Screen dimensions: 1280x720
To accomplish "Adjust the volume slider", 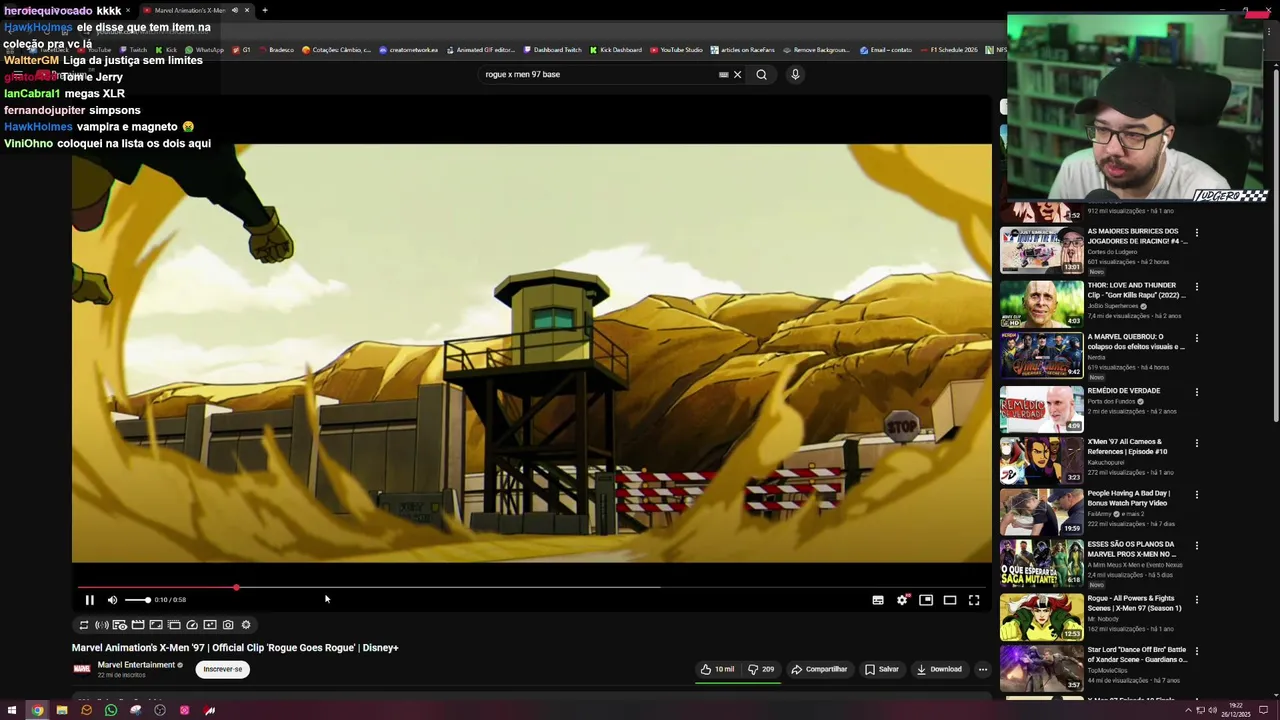I will (137, 600).
